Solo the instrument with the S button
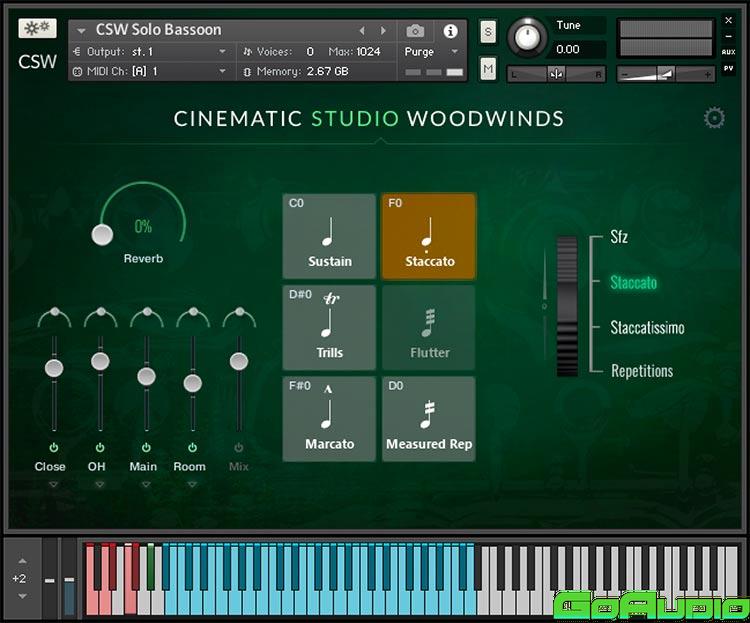This screenshot has height=623, width=750. coord(488,31)
